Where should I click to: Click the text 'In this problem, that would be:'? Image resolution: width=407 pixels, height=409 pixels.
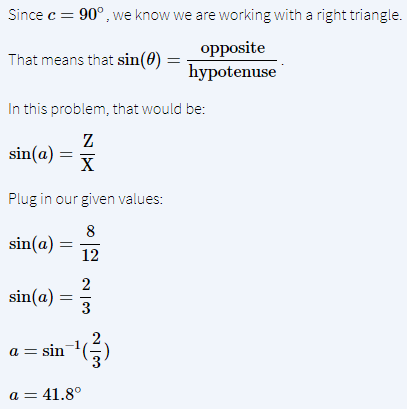click(x=106, y=109)
